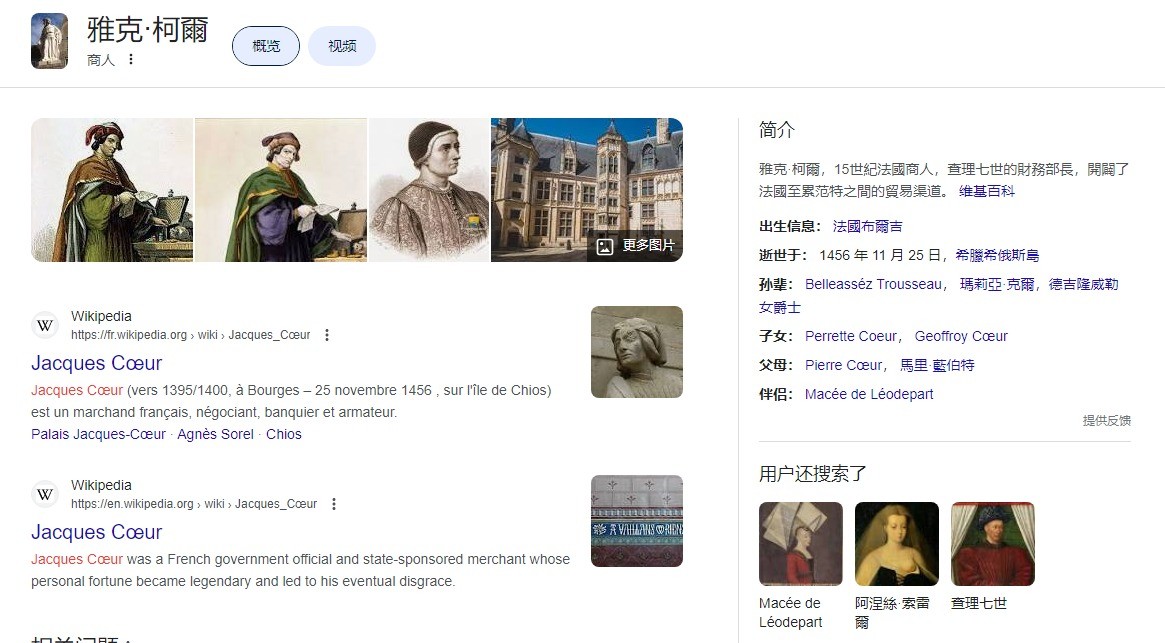This screenshot has height=643, width=1165.
Task: Click the 雅克·柯爾 heading title
Action: tap(147, 30)
